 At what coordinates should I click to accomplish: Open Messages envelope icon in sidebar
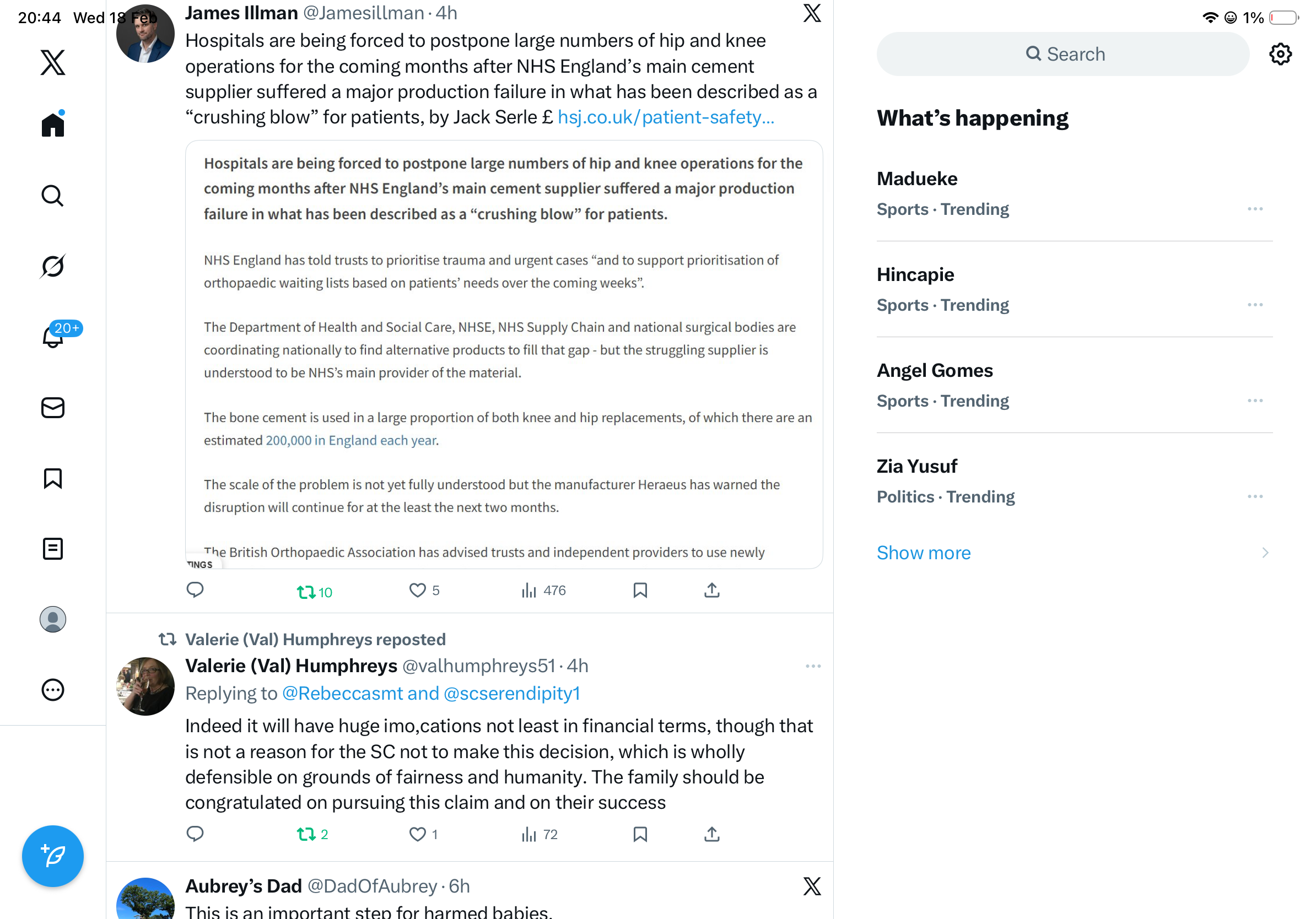pos(53,408)
